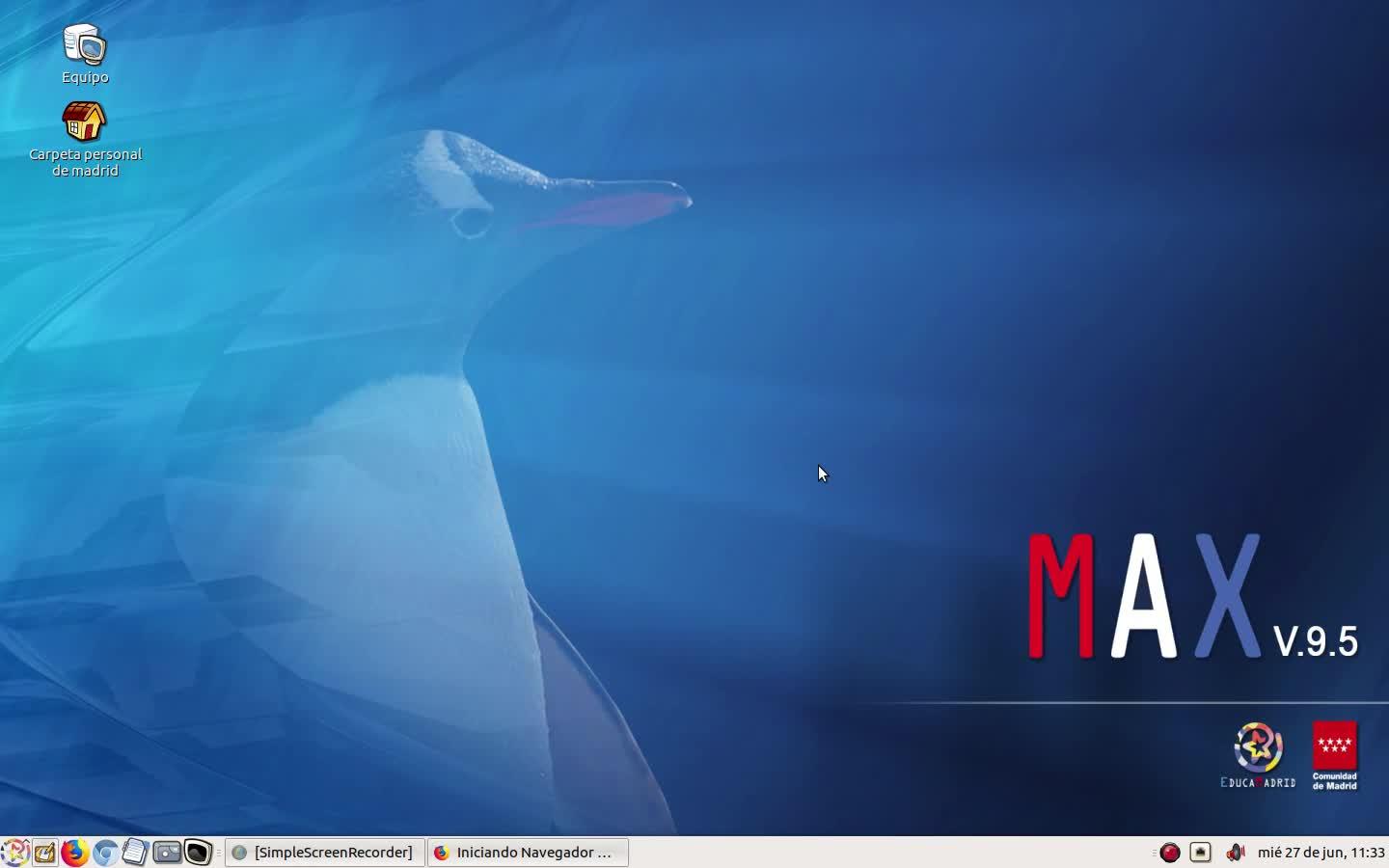The height and width of the screenshot is (868, 1389).
Task: Launch Chromium browser from the panel
Action: click(x=105, y=853)
